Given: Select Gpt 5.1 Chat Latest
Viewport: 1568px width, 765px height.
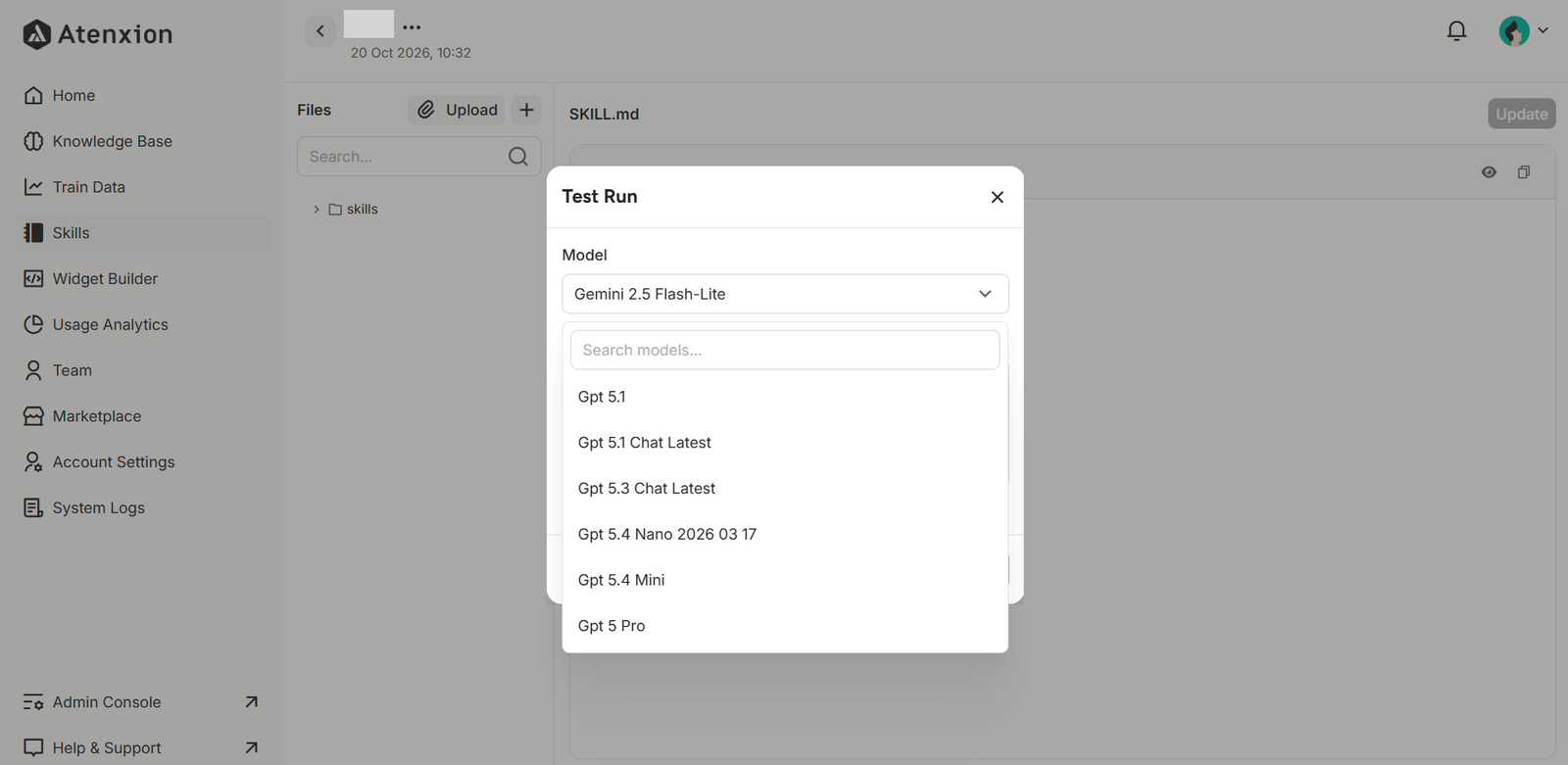Looking at the screenshot, I should click(x=785, y=443).
